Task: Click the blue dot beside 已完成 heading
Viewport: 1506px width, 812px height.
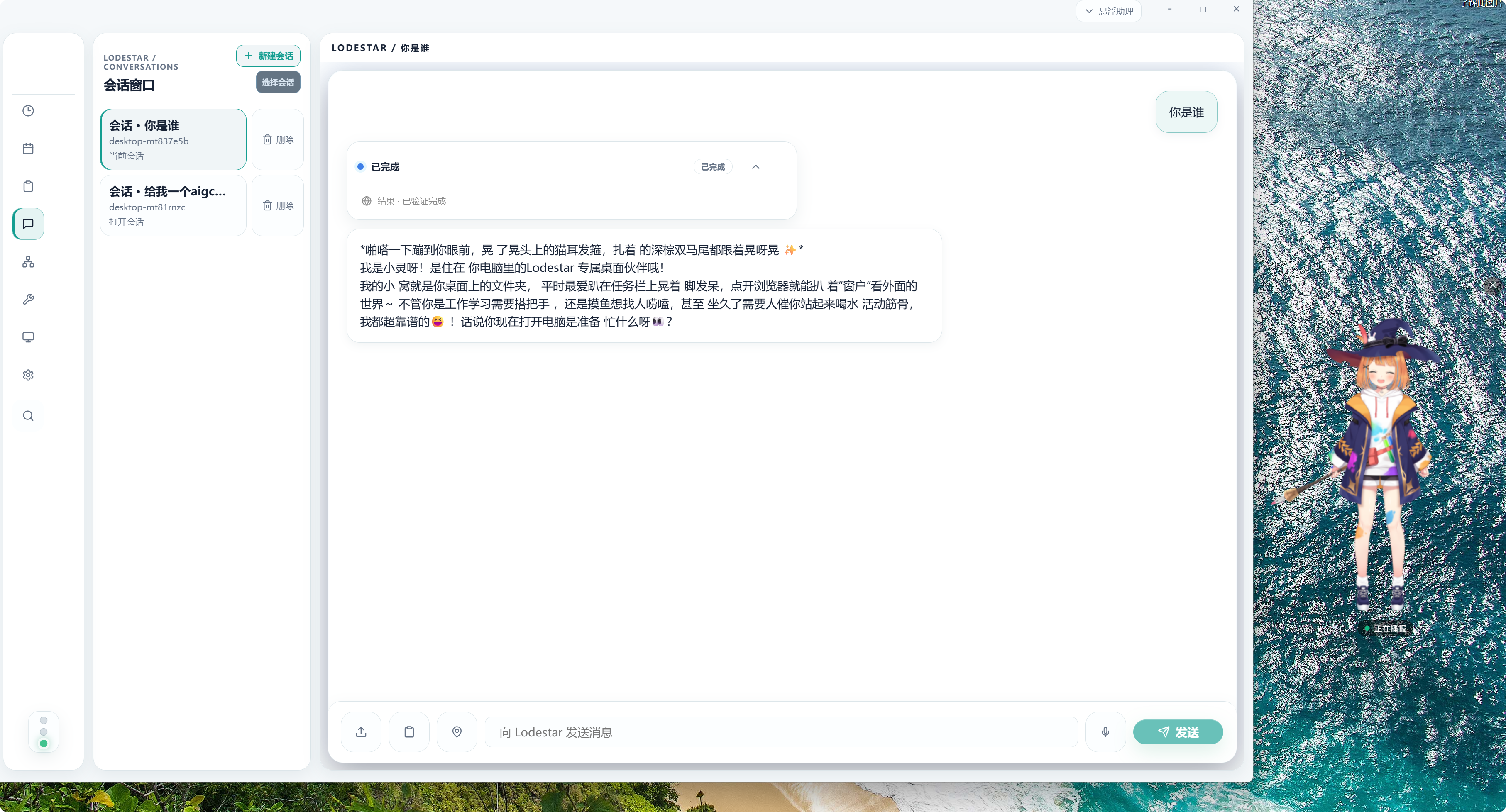Action: click(361, 167)
